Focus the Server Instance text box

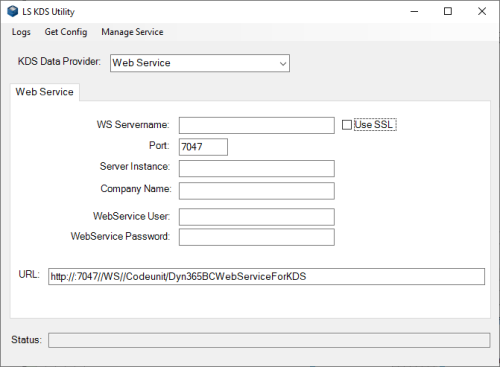pos(257,169)
